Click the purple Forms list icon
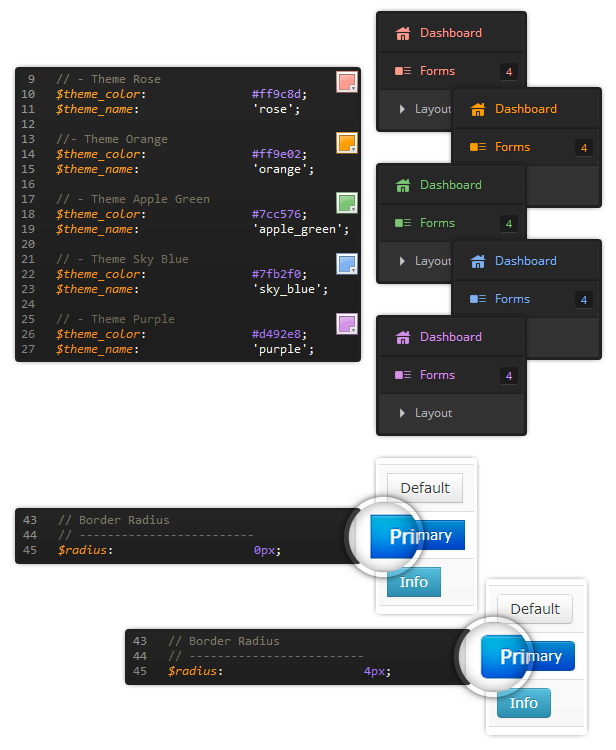The width and height of the screenshot is (616, 750). coord(403,375)
